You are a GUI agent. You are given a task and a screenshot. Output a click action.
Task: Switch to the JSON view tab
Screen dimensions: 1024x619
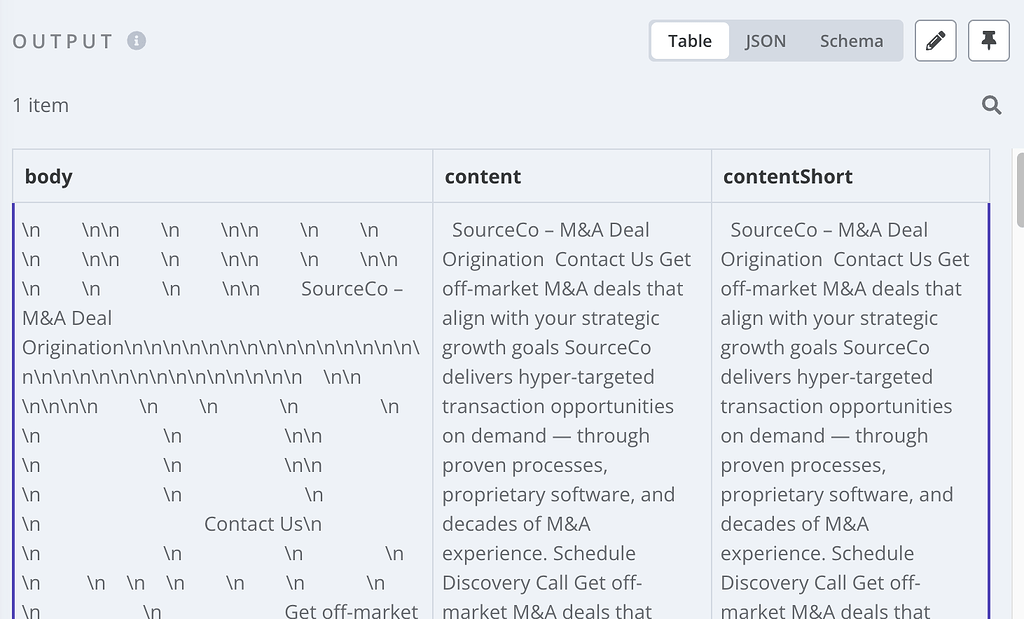[765, 41]
